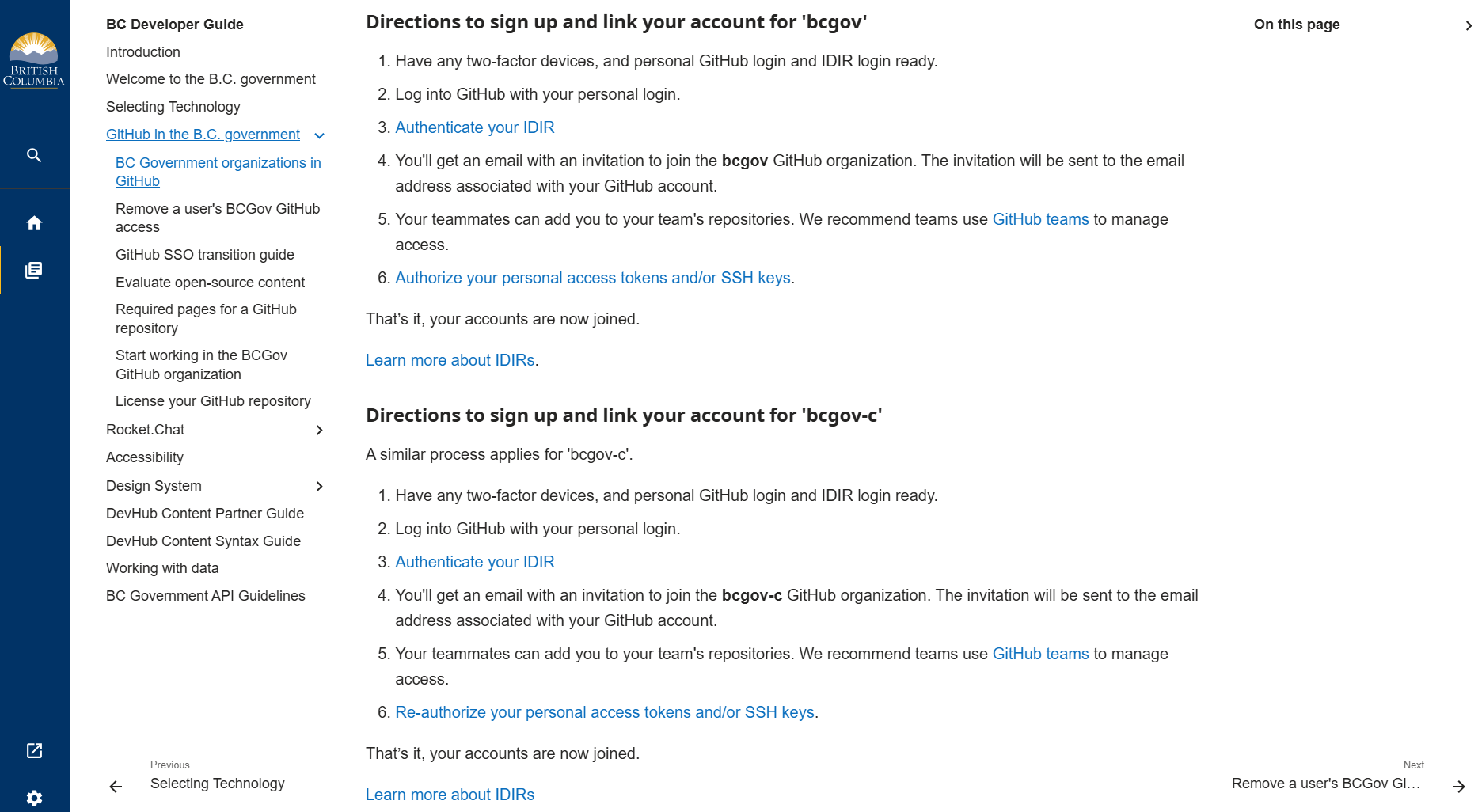
Task: Follow first GitHub teams link
Action: coord(1040,219)
